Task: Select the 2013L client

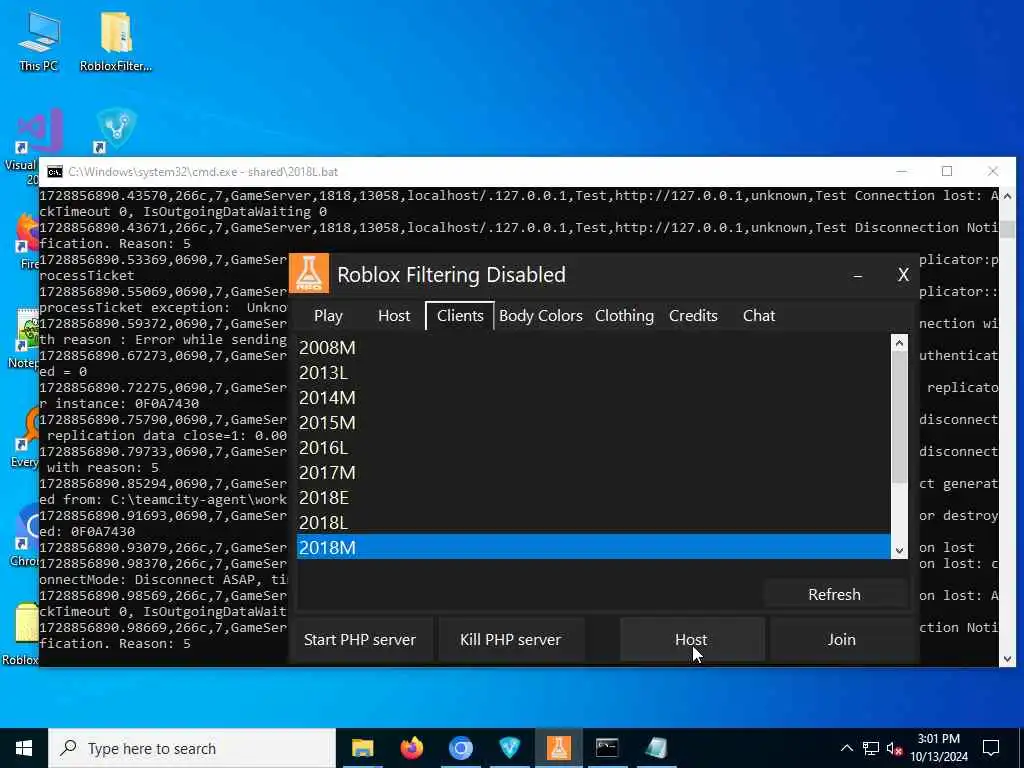Action: pos(594,372)
